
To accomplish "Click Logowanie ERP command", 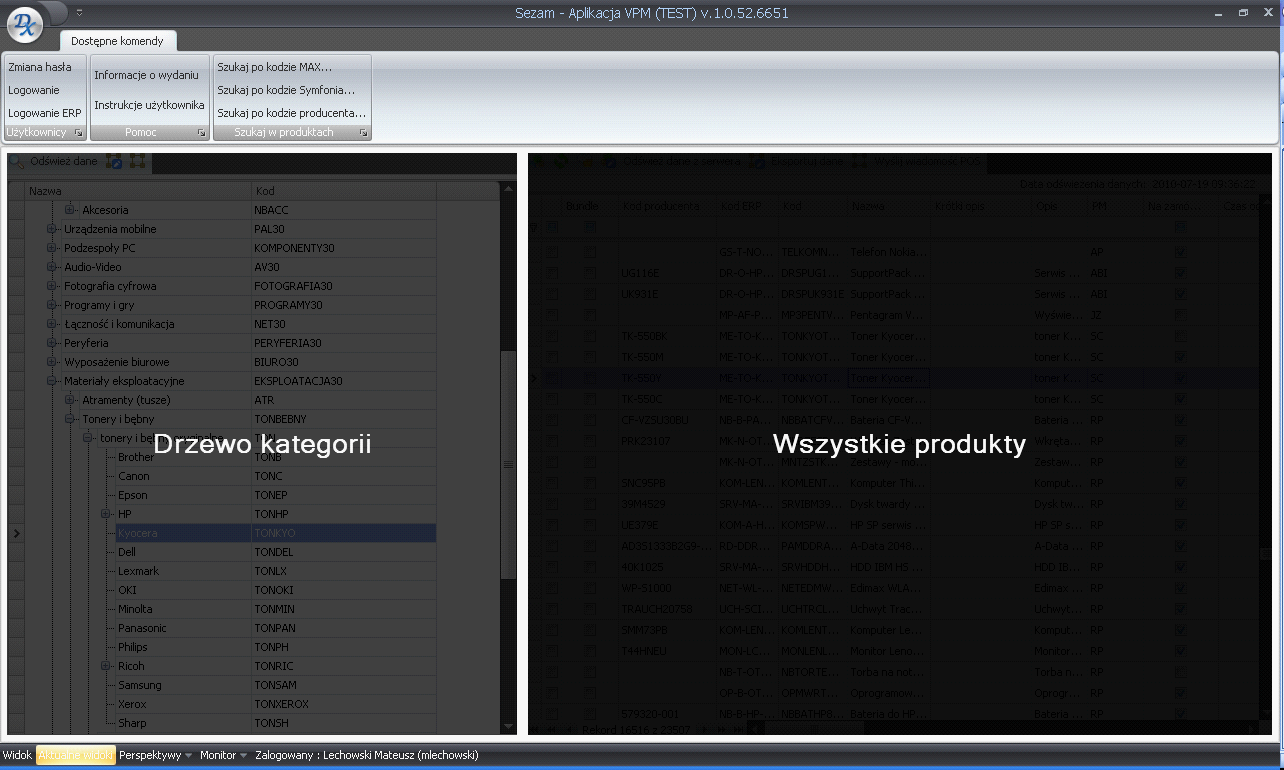I will coord(44,113).
